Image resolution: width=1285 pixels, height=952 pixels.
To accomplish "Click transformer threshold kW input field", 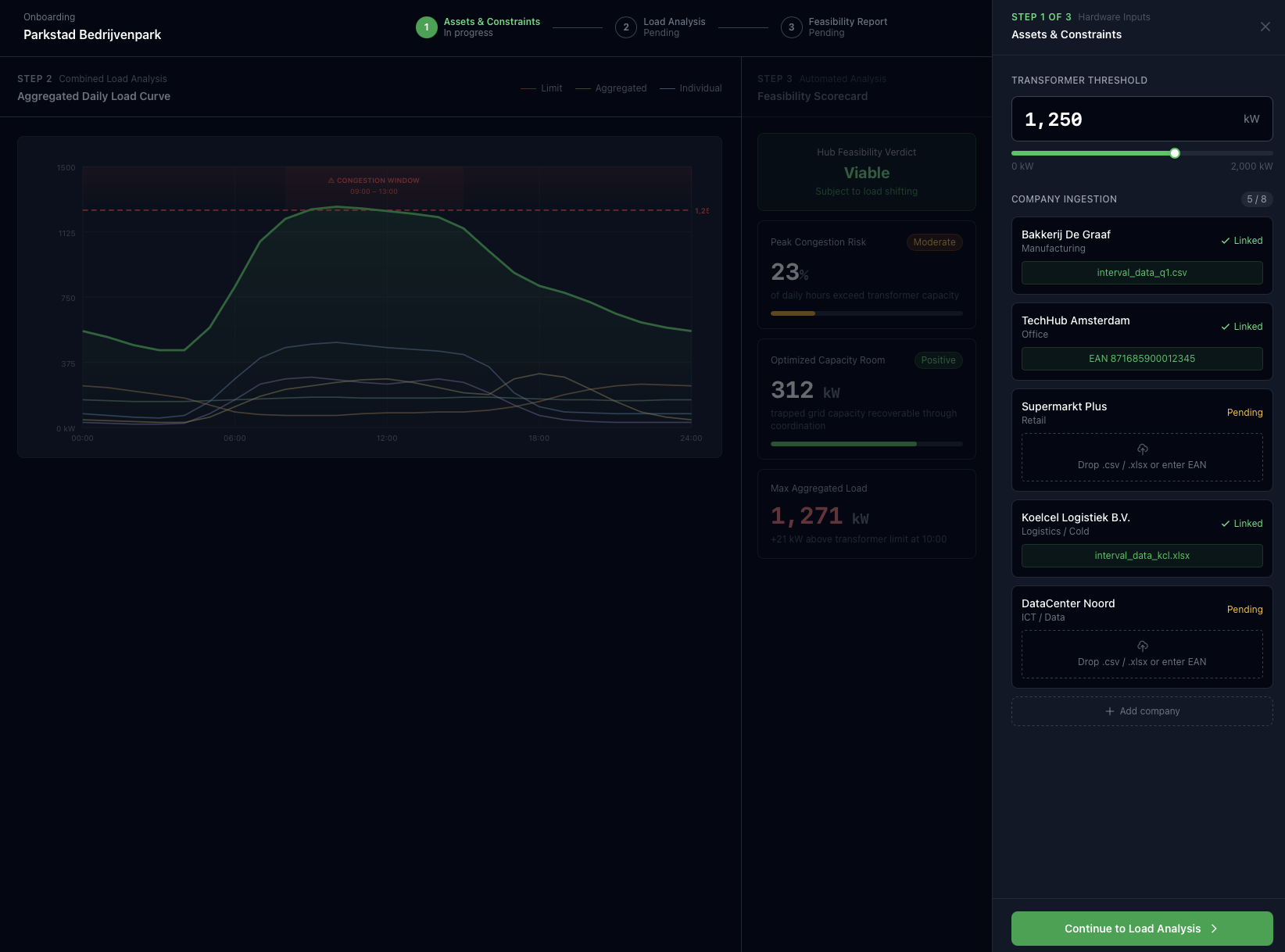I will 1142,119.
